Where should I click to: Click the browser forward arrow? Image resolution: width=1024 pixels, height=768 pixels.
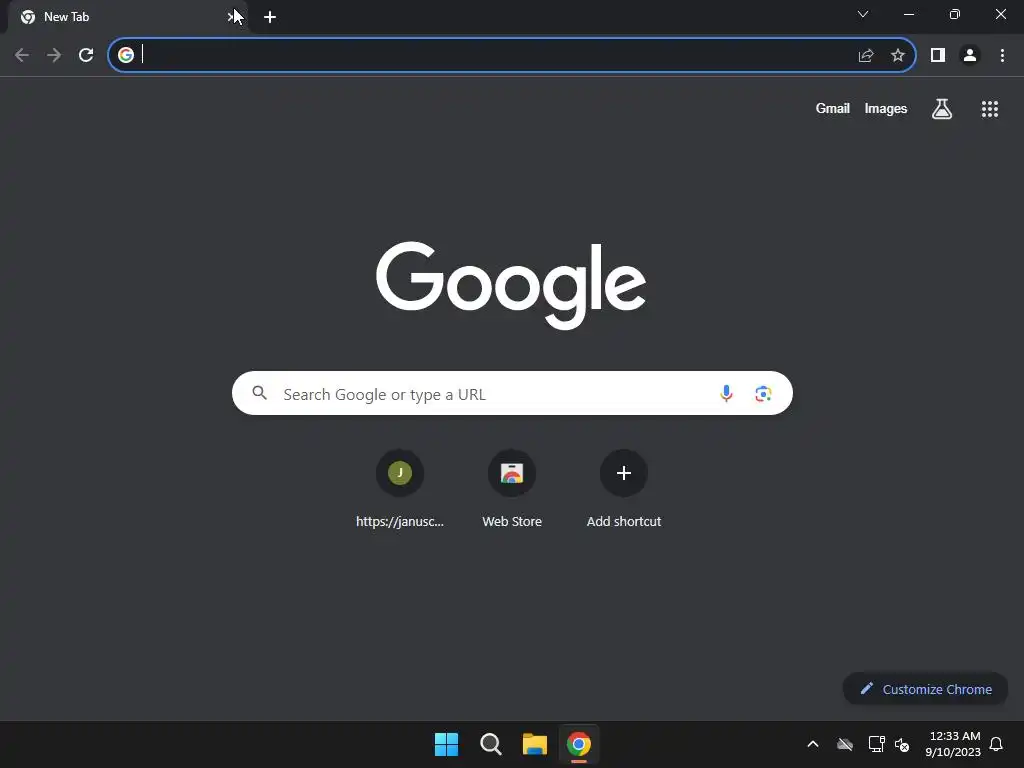tap(54, 56)
